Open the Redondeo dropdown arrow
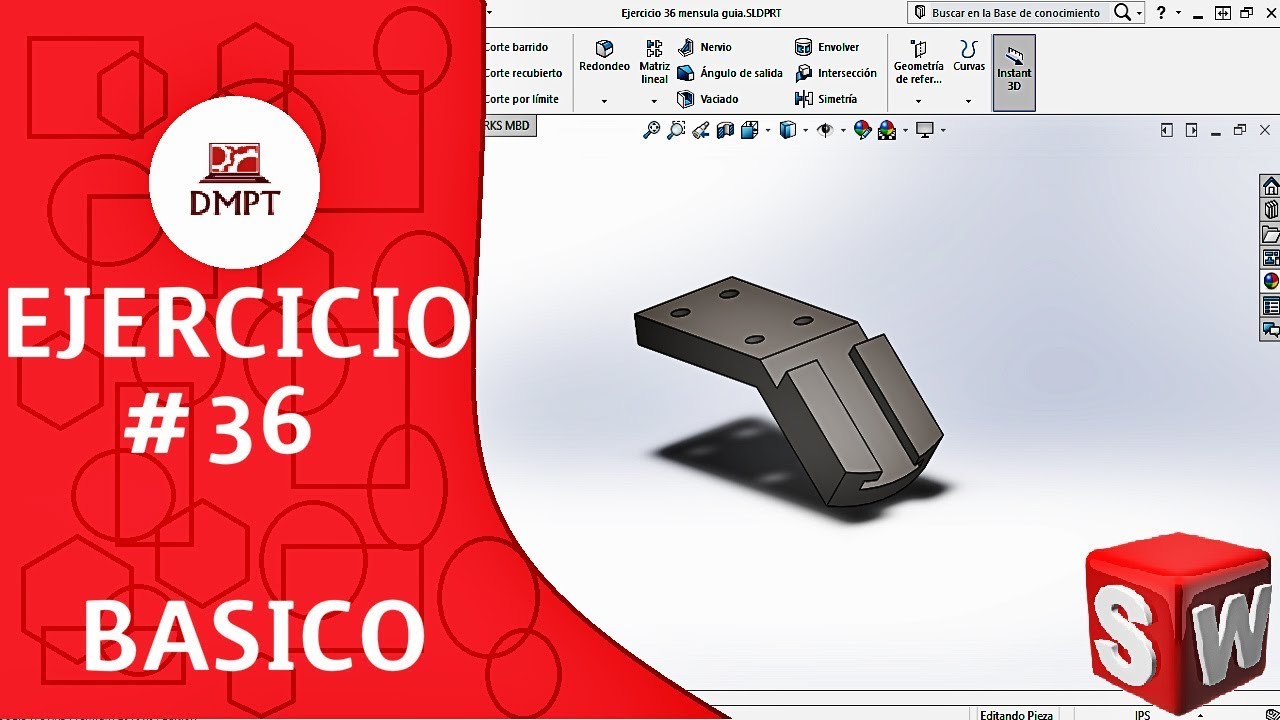This screenshot has width=1280, height=720. [x=604, y=101]
